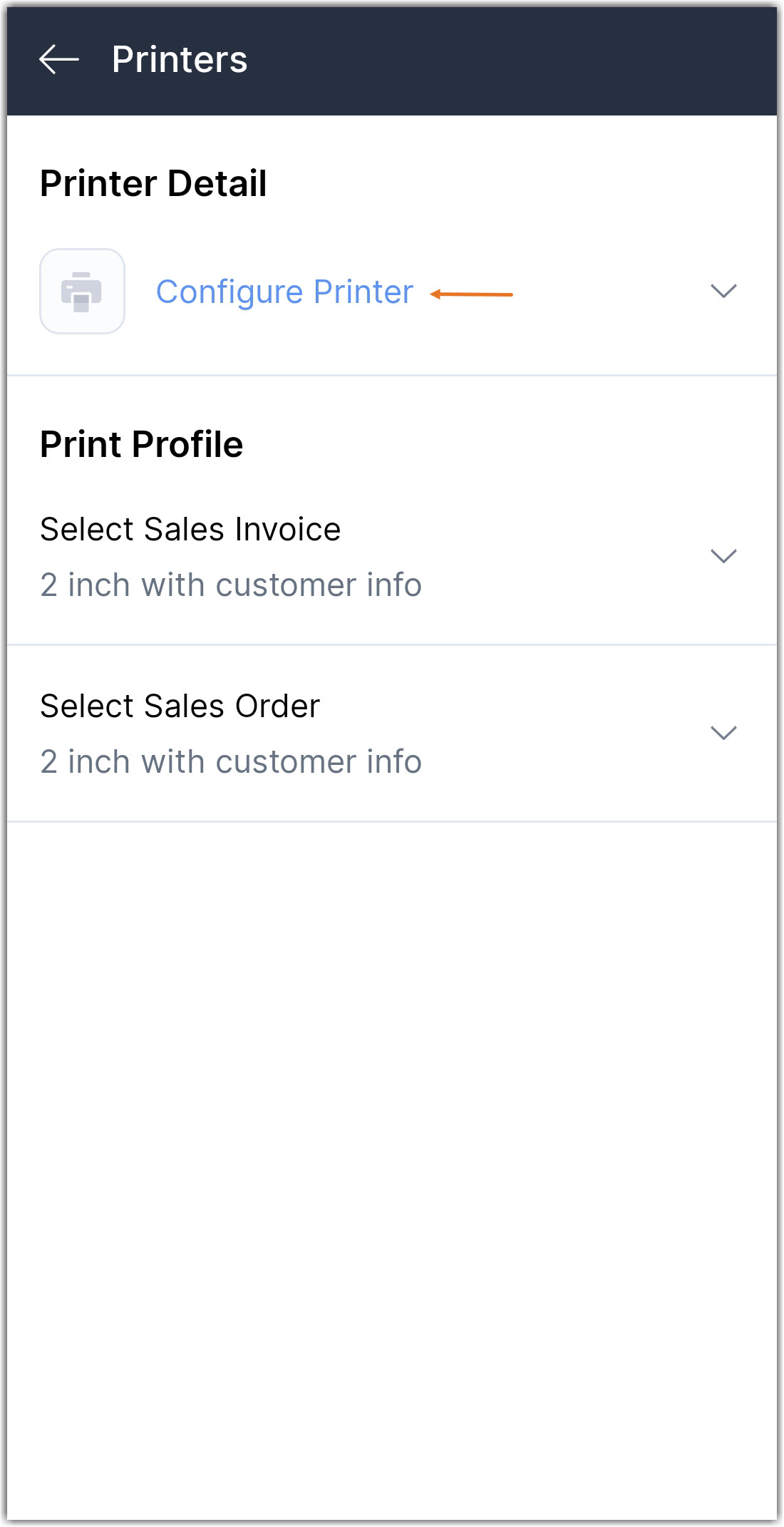
Task: Expand the Configure Printer chevron
Action: coord(723,291)
